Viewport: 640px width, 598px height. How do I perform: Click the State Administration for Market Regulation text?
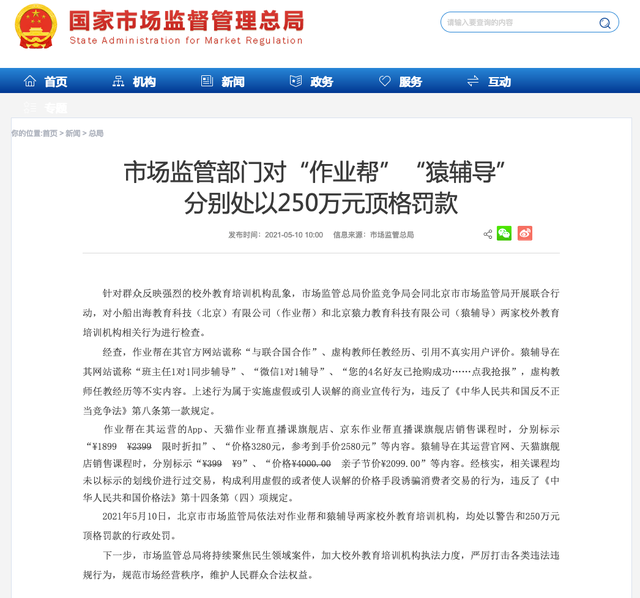(x=186, y=40)
